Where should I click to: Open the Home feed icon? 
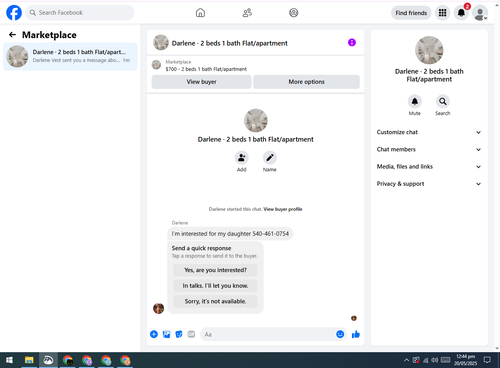click(x=200, y=13)
